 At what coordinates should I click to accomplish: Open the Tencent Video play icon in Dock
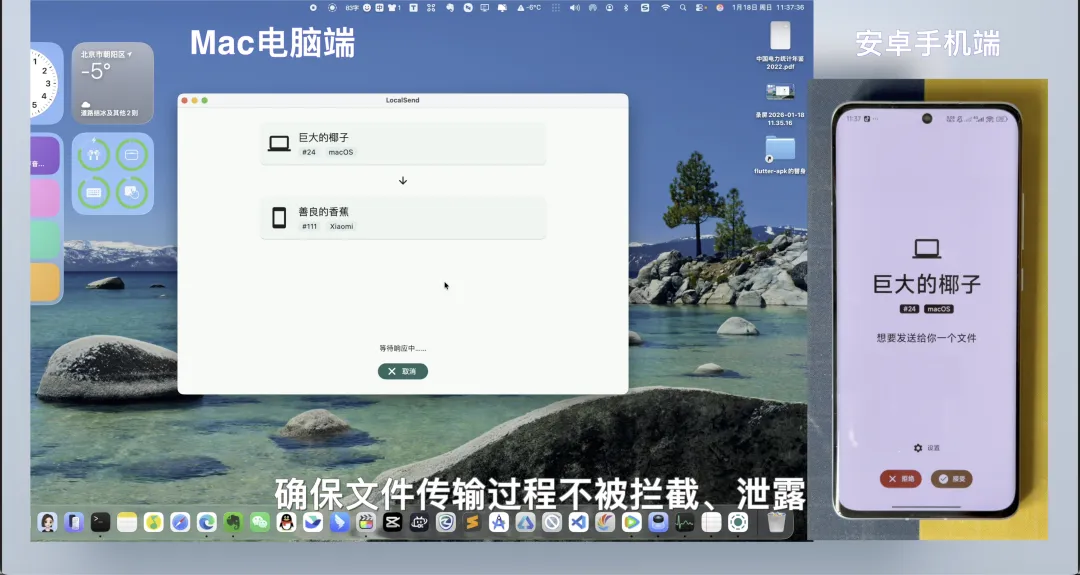(631, 523)
